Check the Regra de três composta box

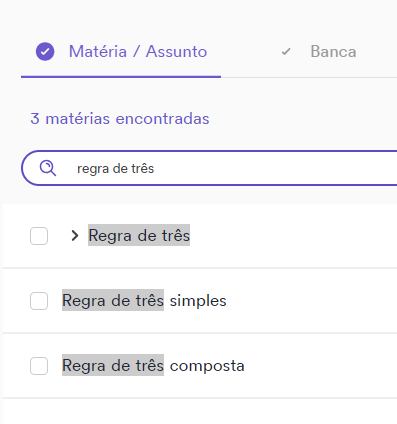coord(39,366)
